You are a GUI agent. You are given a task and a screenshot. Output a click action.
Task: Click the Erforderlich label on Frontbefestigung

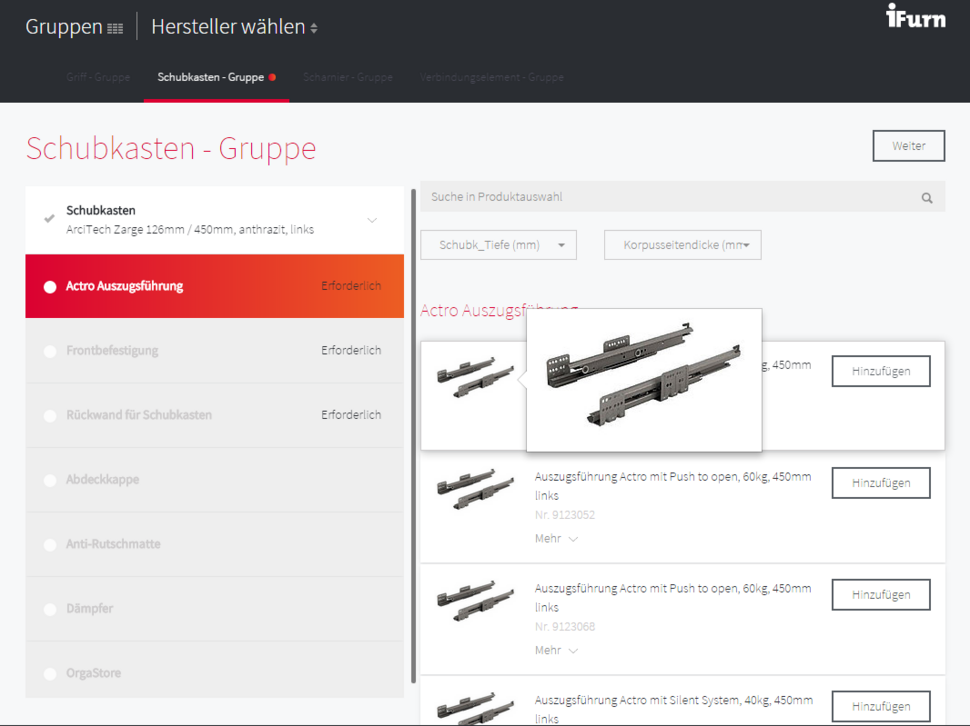[351, 351]
